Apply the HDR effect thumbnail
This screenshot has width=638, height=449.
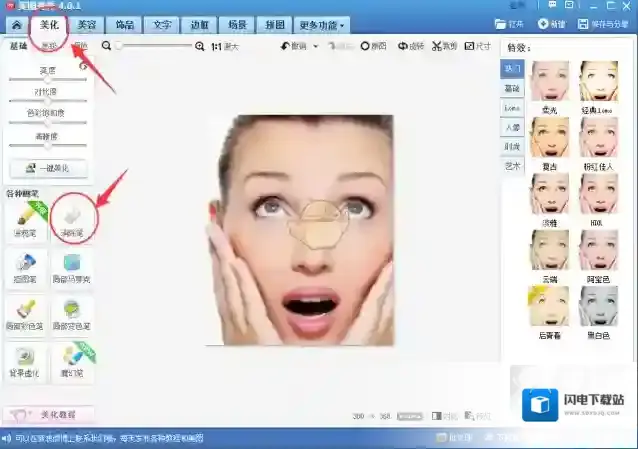599,194
